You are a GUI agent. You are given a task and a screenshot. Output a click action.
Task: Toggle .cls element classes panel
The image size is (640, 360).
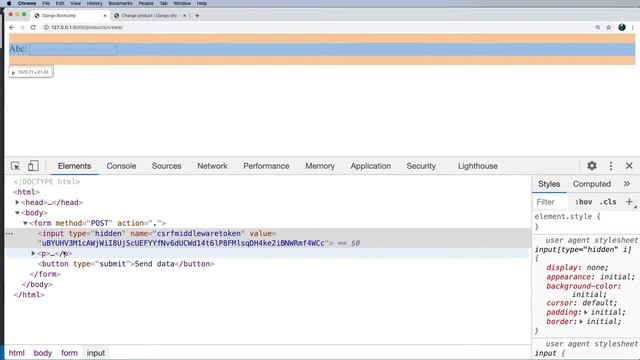click(x=608, y=202)
